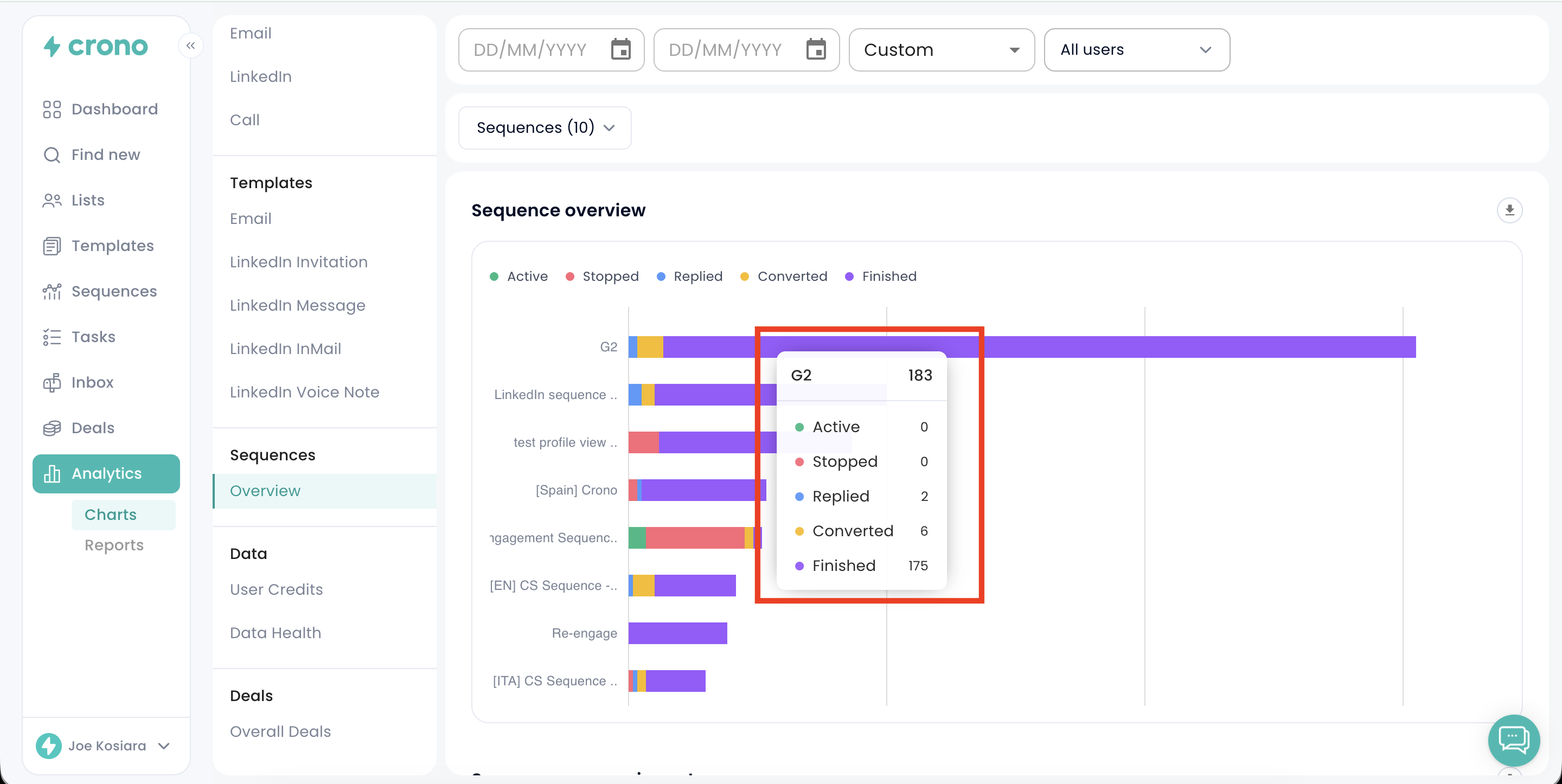1562x784 pixels.
Task: Expand the Sequences (10) selector
Action: 545,127
